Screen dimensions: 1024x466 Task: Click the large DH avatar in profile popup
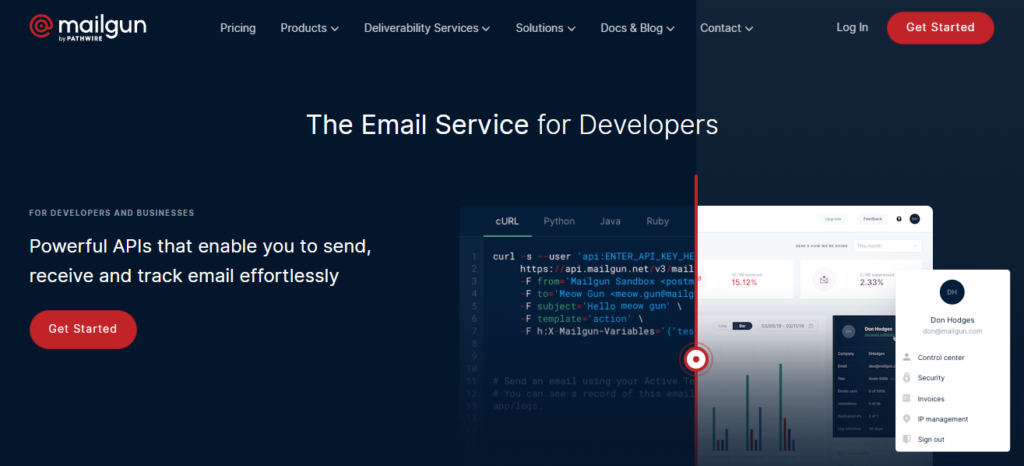coord(952,292)
